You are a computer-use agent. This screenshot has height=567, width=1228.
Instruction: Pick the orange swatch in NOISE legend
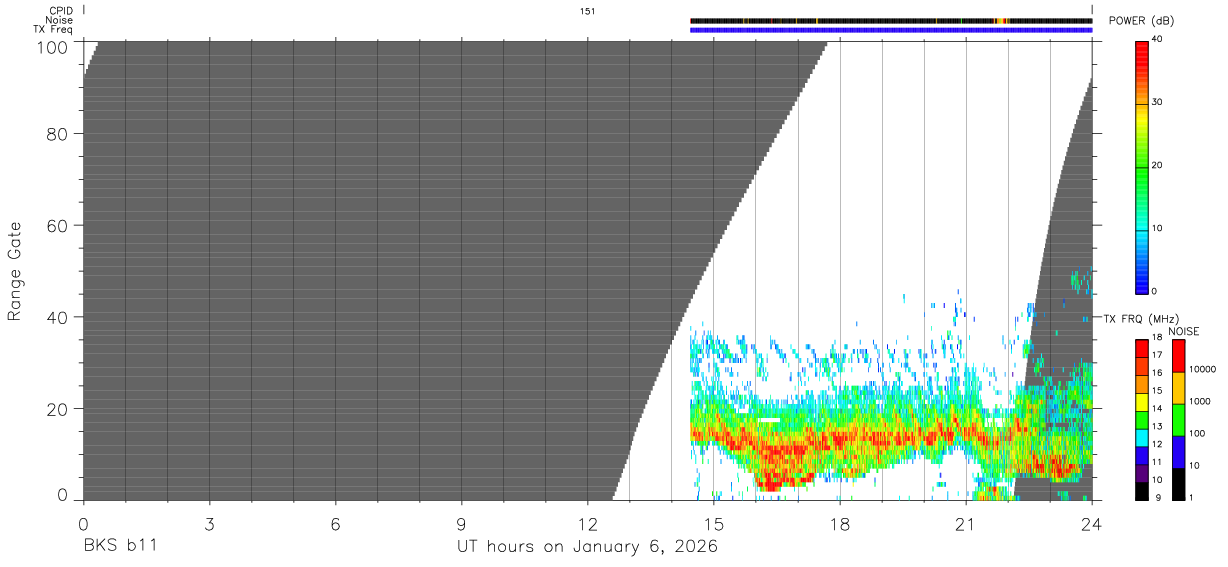1179,388
